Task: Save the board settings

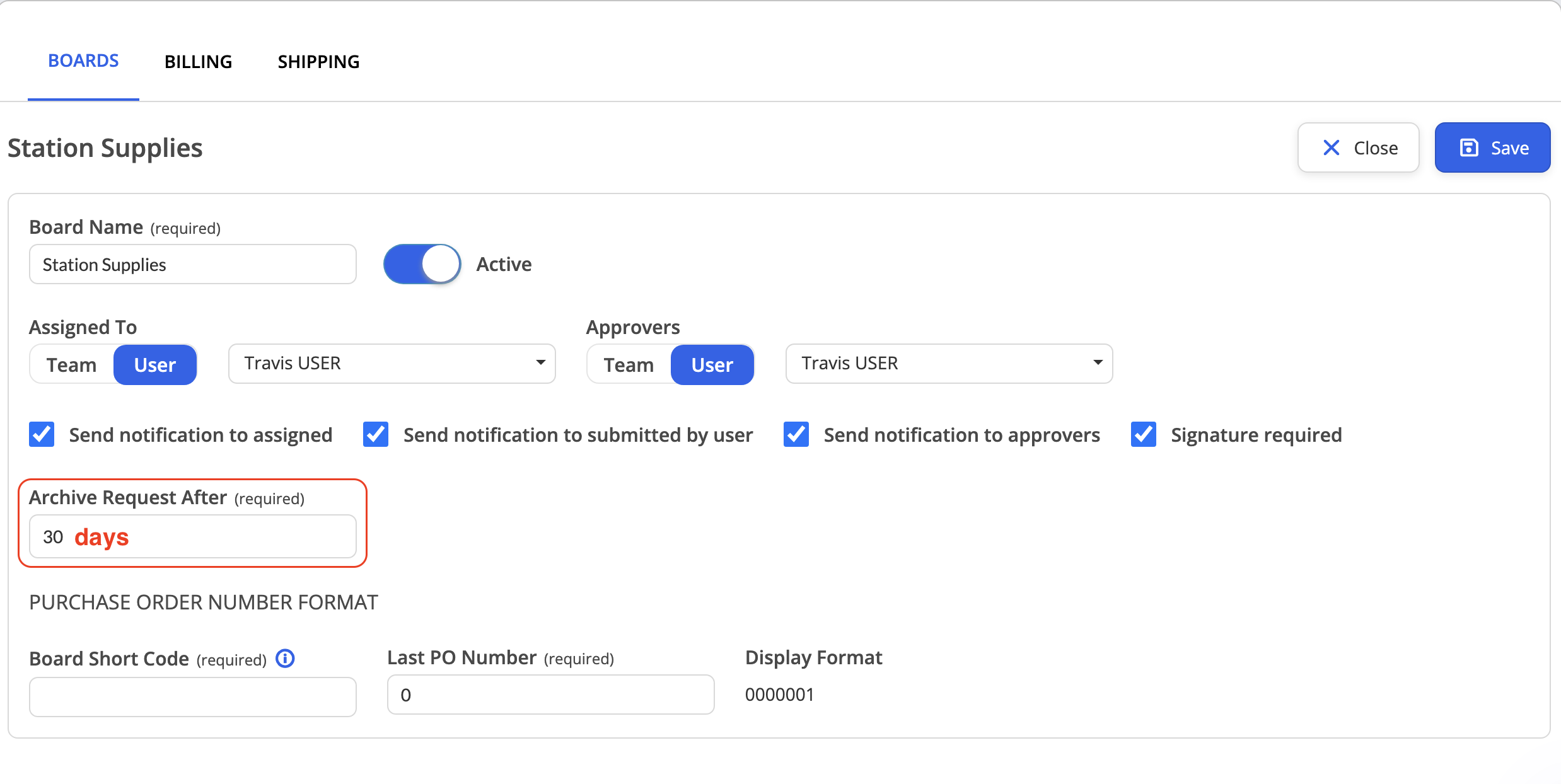Action: click(x=1492, y=147)
